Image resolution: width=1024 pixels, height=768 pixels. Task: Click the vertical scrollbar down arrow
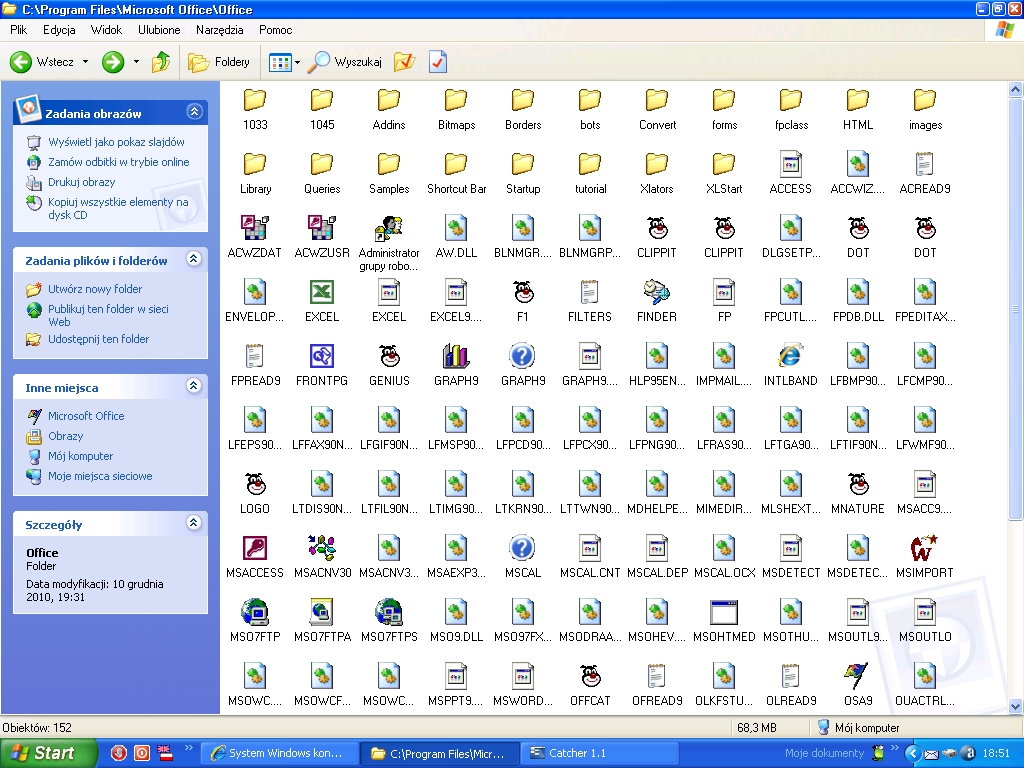tap(1016, 707)
